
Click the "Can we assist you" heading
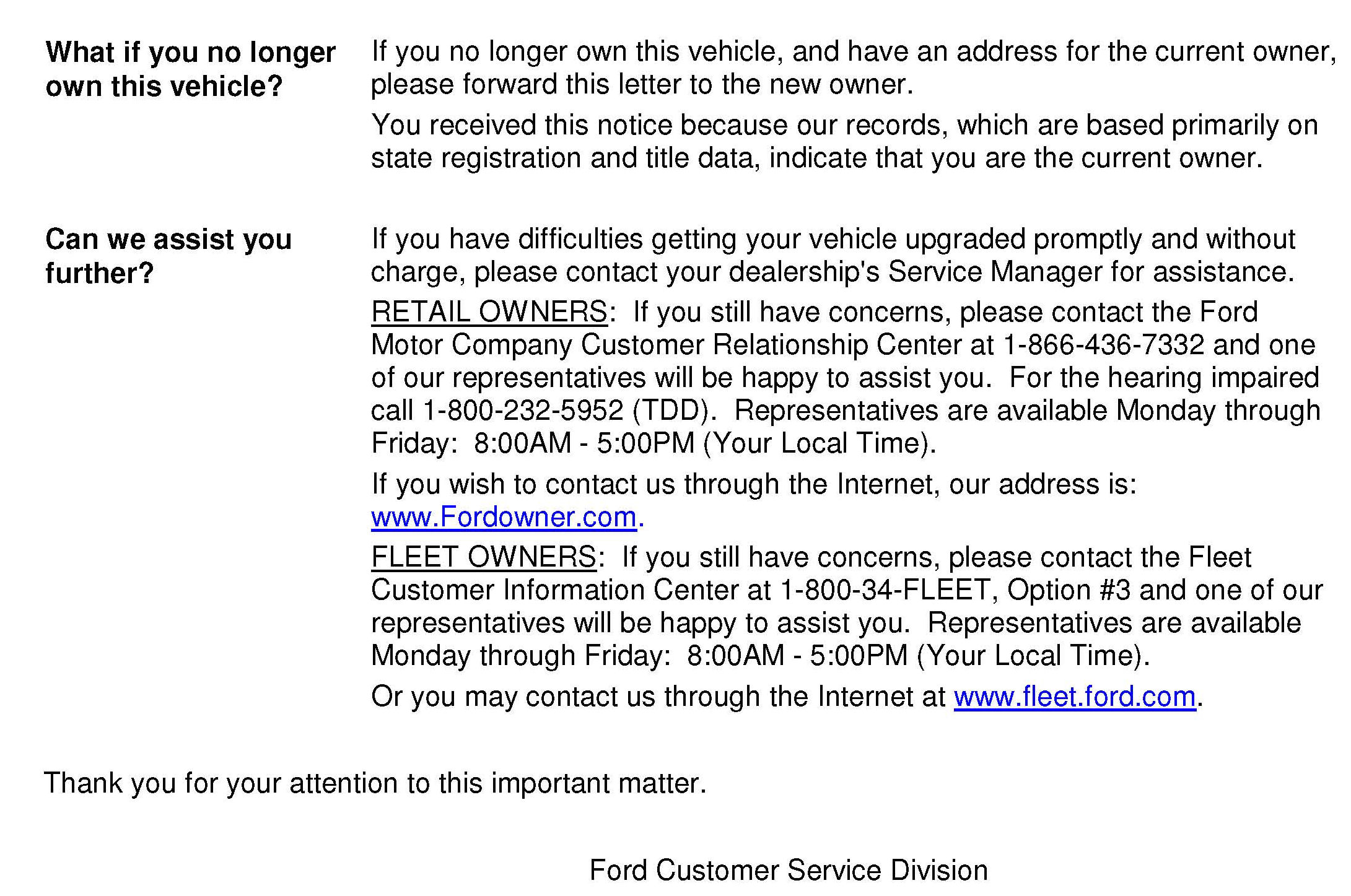click(x=168, y=240)
